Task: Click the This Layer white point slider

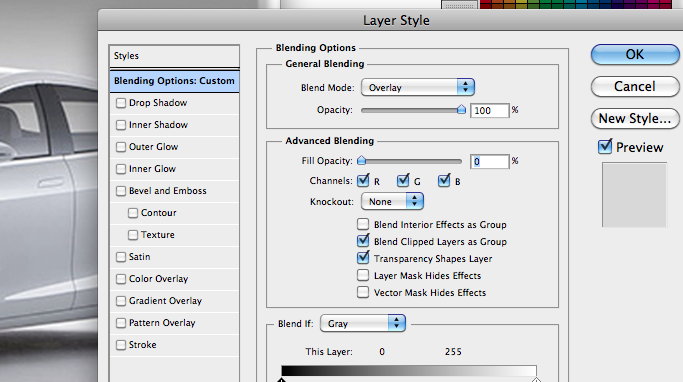Action: point(536,380)
